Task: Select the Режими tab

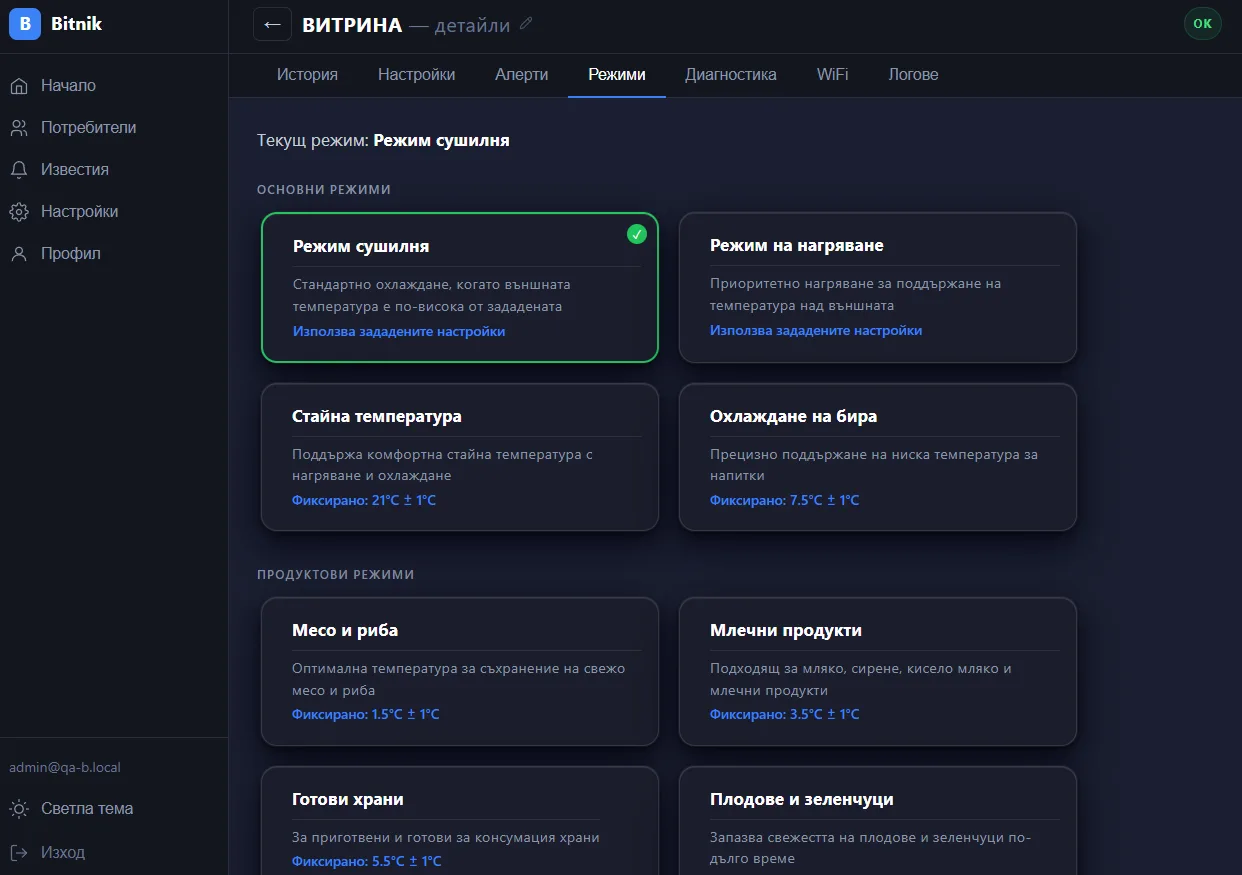Action: (617, 75)
